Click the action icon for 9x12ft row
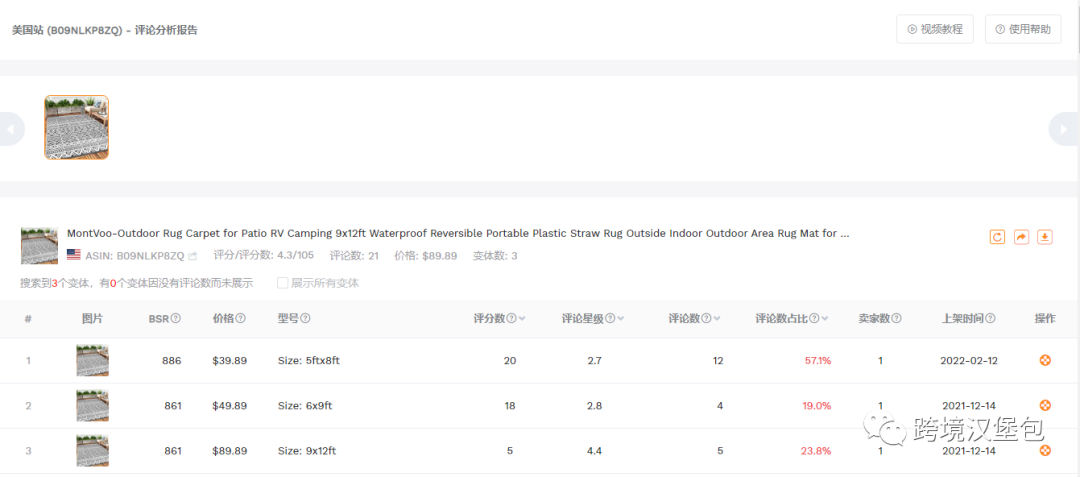Image resolution: width=1080 pixels, height=477 pixels. coord(1045,451)
